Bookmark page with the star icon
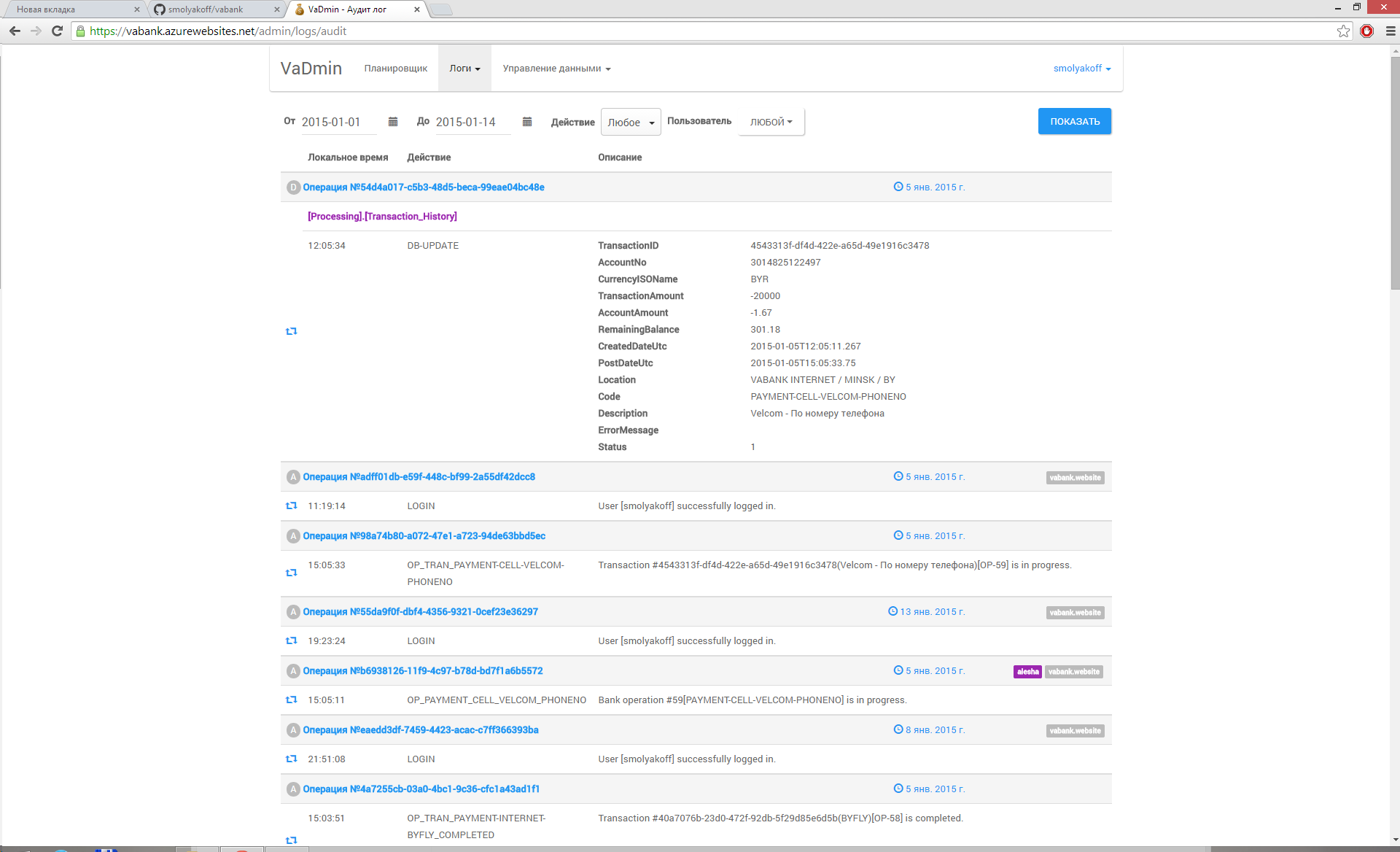Viewport: 1400px width, 852px height. 1343,31
